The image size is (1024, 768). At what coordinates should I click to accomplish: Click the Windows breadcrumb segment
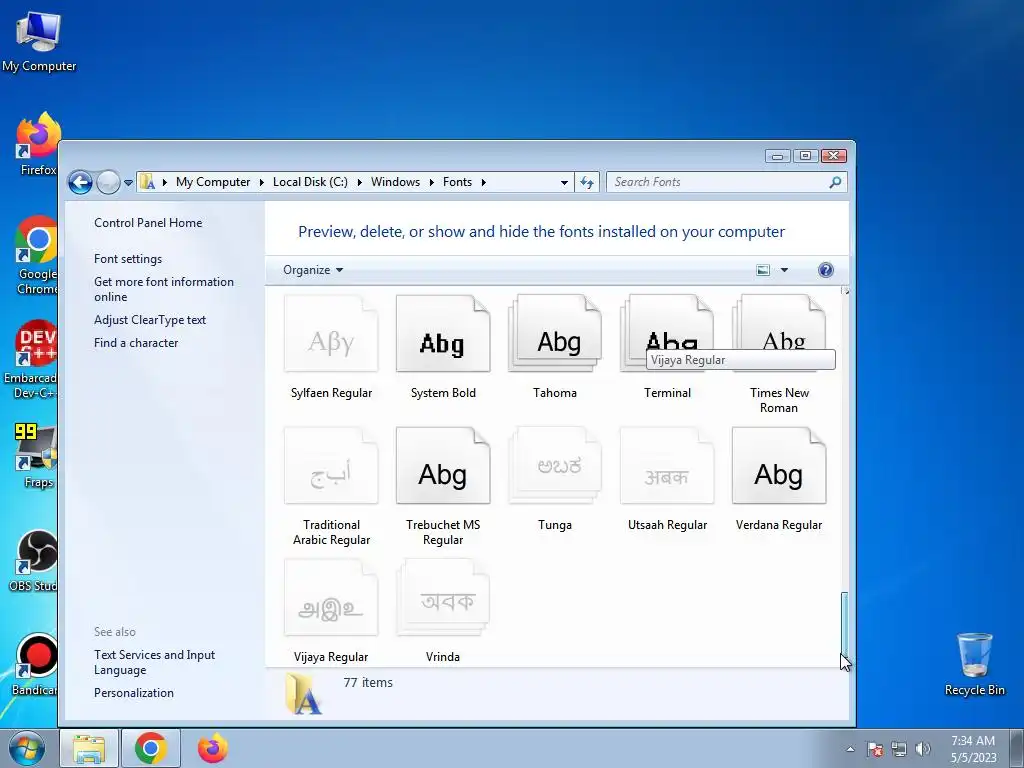pyautogui.click(x=395, y=182)
